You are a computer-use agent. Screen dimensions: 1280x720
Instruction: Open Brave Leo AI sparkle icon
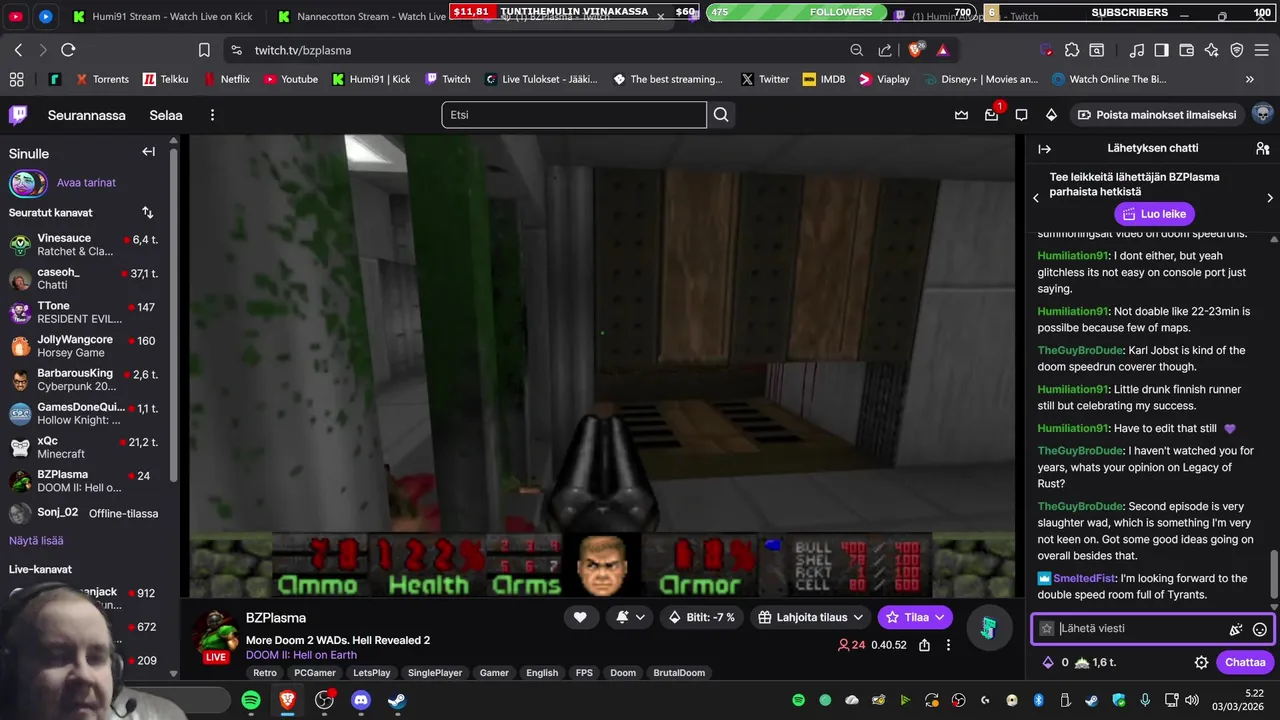pyautogui.click(x=1211, y=50)
